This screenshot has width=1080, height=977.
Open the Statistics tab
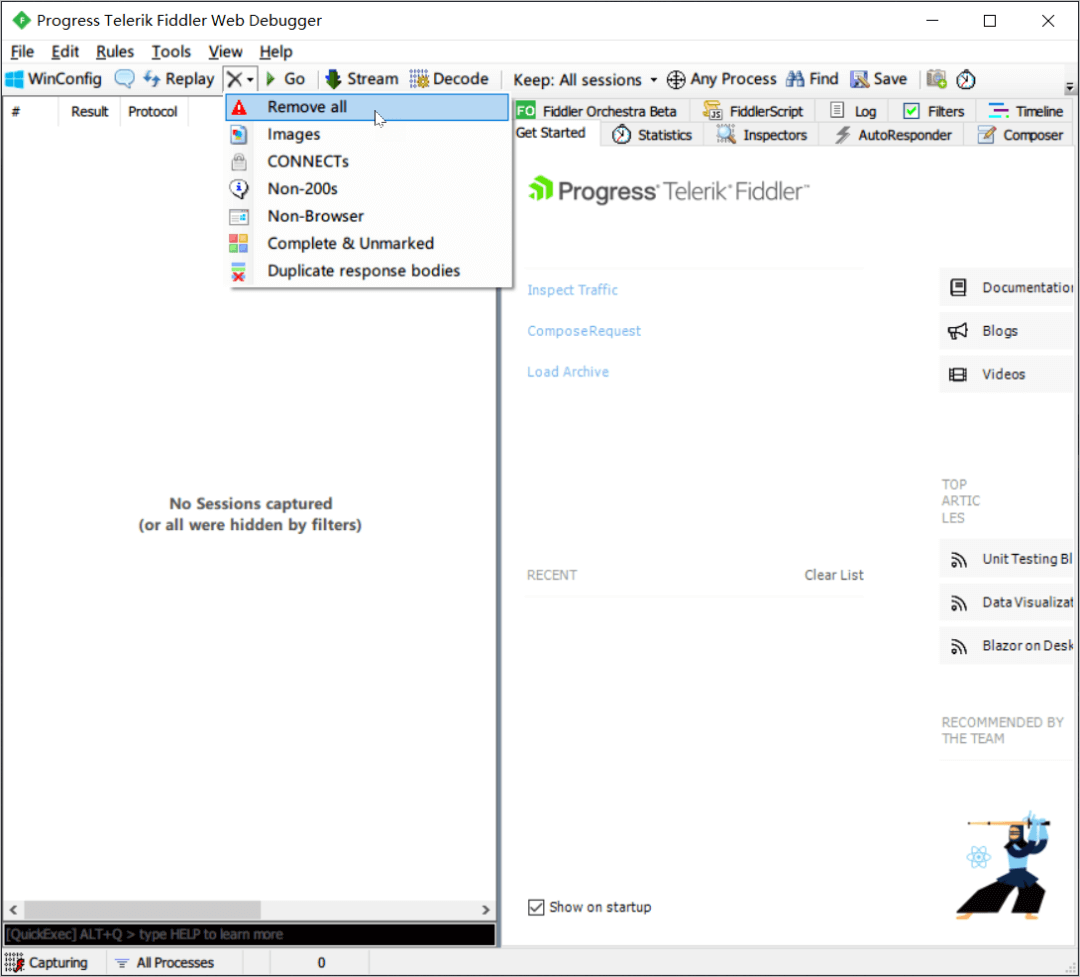click(652, 135)
